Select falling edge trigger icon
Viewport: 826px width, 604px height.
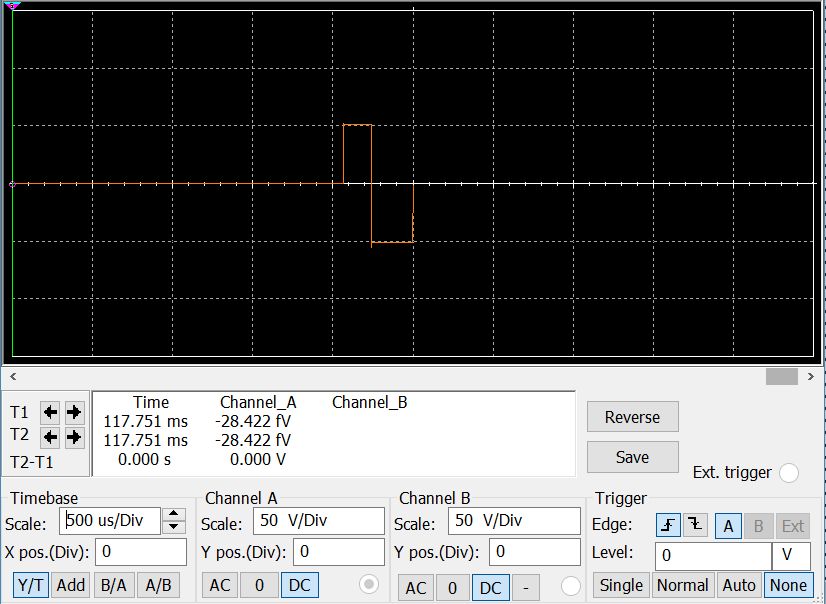(695, 525)
